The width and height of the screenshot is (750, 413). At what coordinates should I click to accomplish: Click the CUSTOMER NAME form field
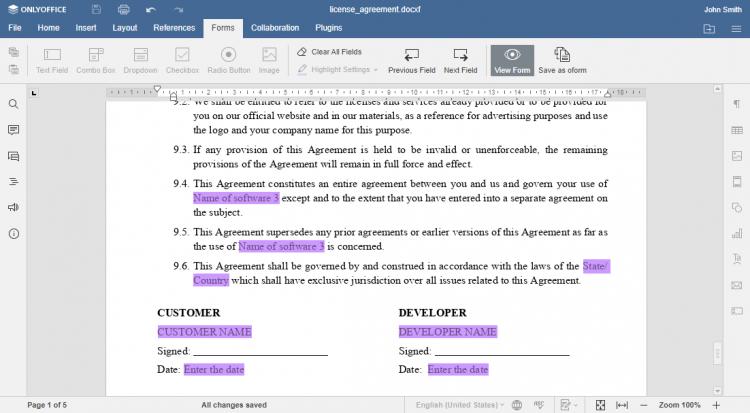click(204, 332)
